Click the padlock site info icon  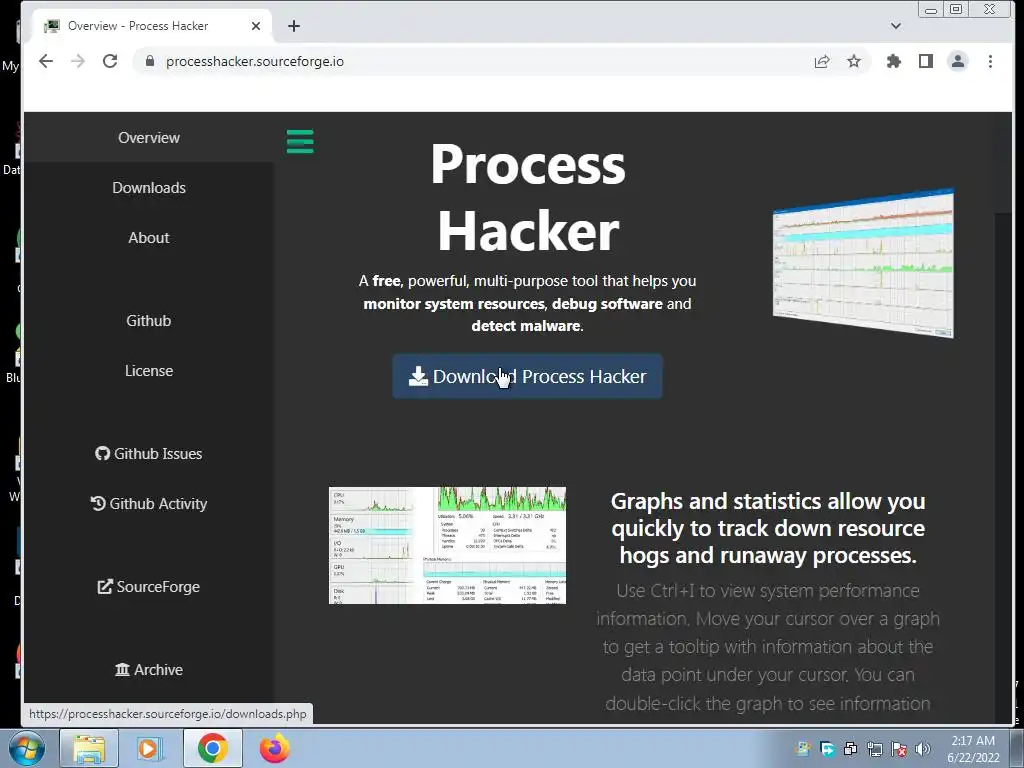[x=150, y=61]
